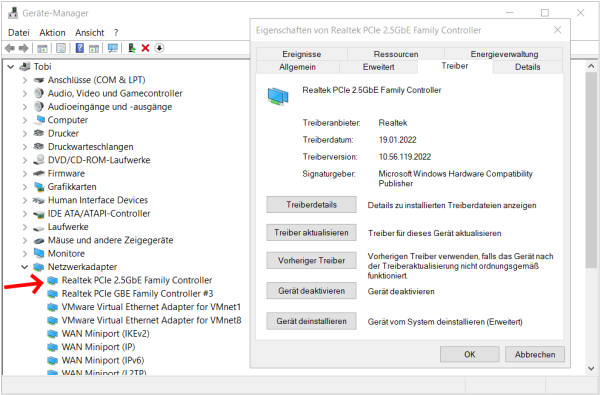Click the properties toolbar icon

pyautogui.click(x=61, y=48)
